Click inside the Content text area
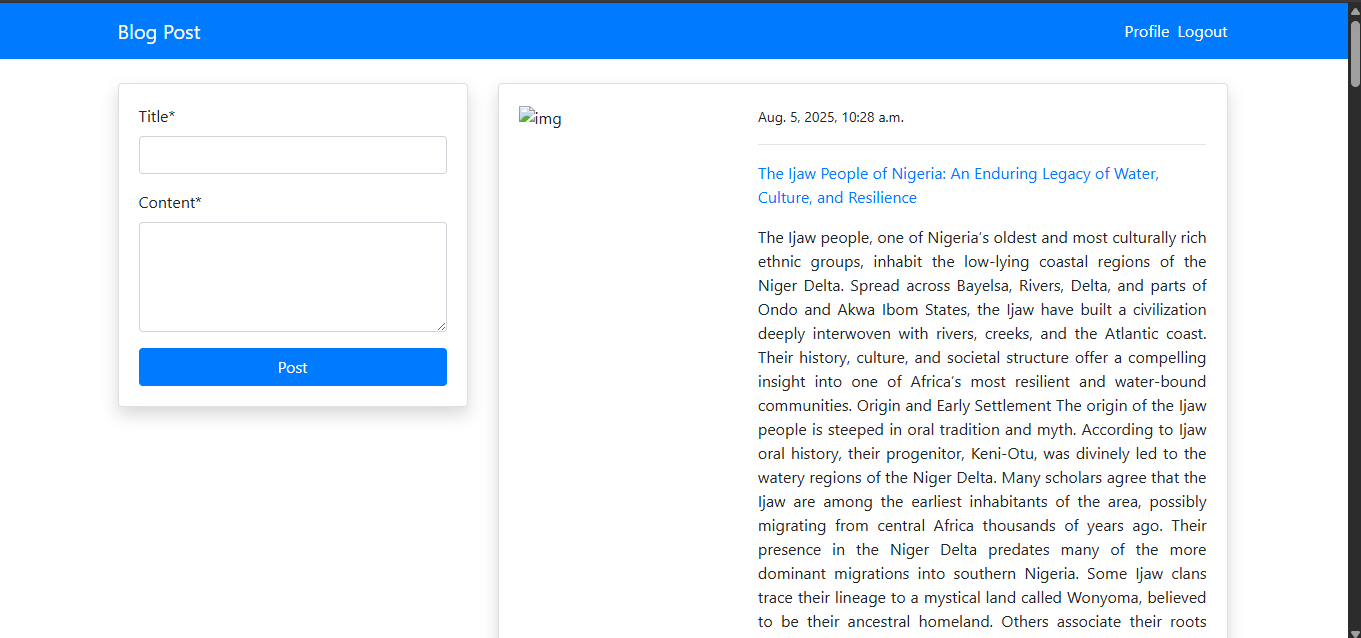The width and height of the screenshot is (1361, 638). pyautogui.click(x=292, y=276)
